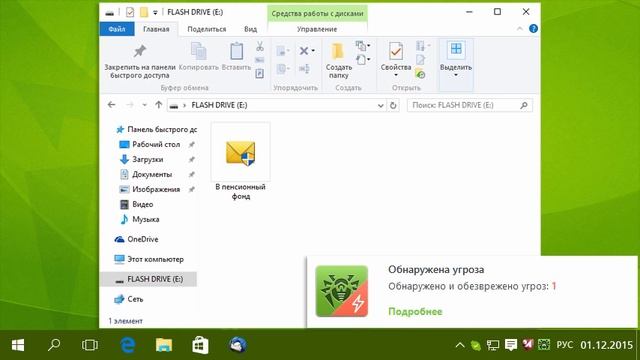Click the Rename icon in Упорядочить group
The image size is (640, 360).
[x=304, y=69]
